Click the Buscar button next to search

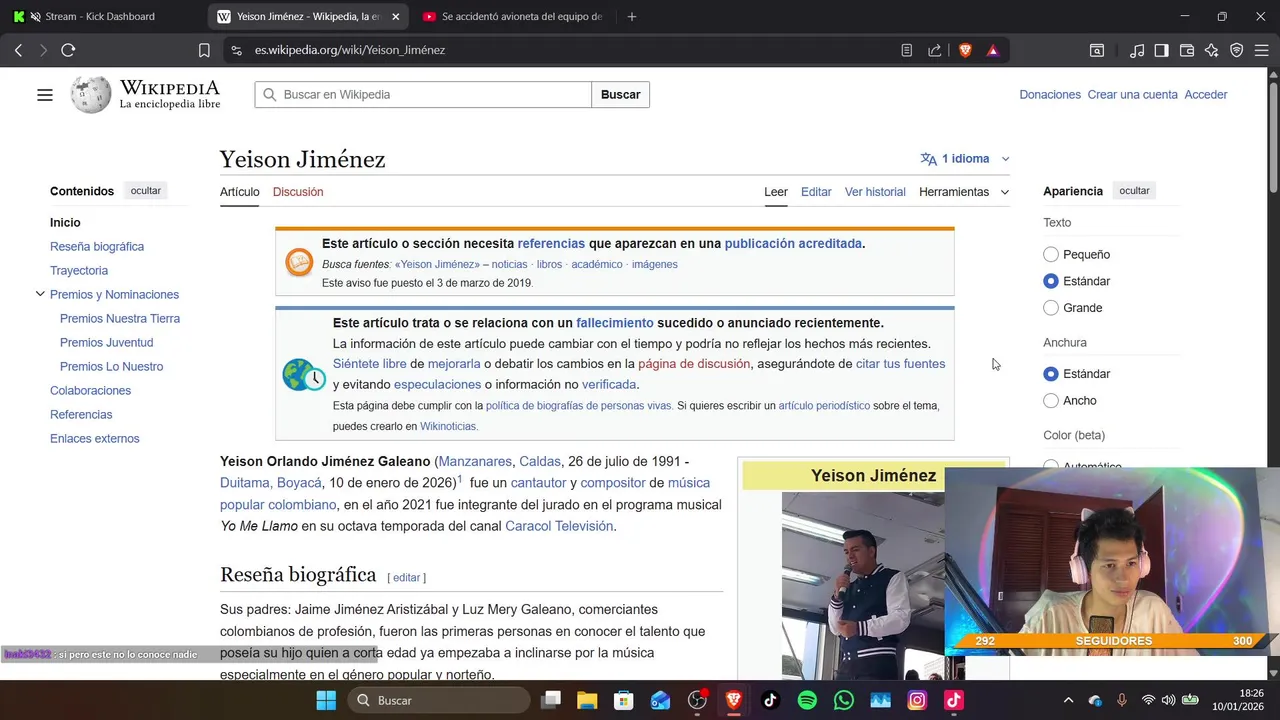[x=620, y=95]
